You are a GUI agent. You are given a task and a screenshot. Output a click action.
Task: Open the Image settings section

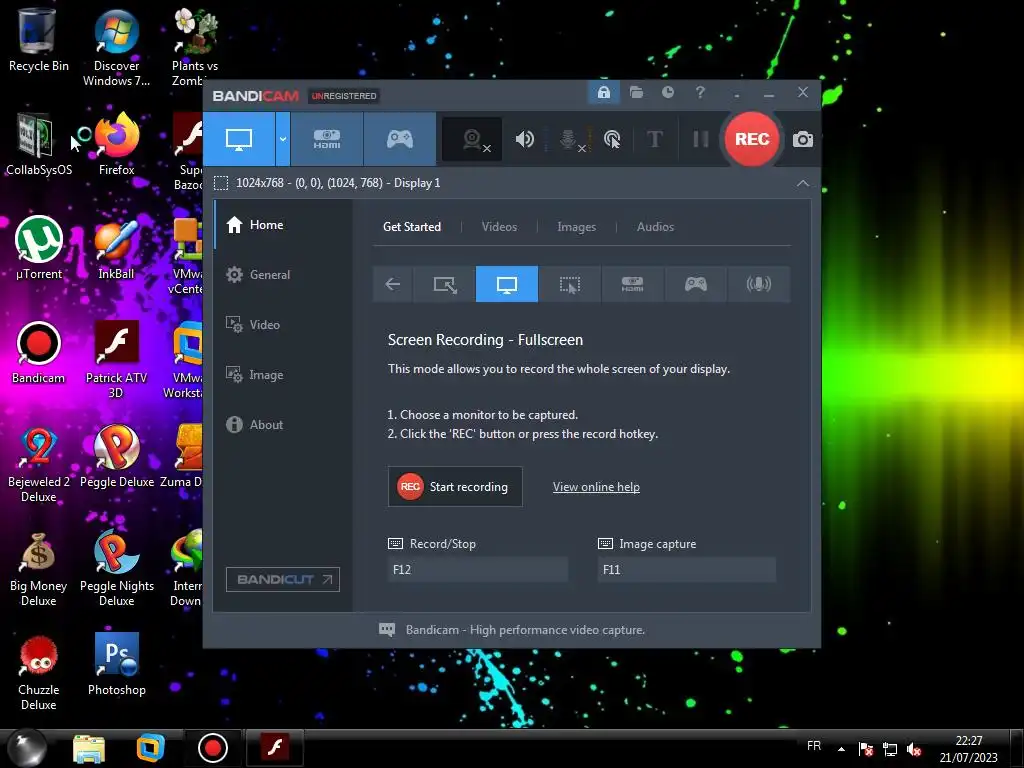(x=283, y=375)
